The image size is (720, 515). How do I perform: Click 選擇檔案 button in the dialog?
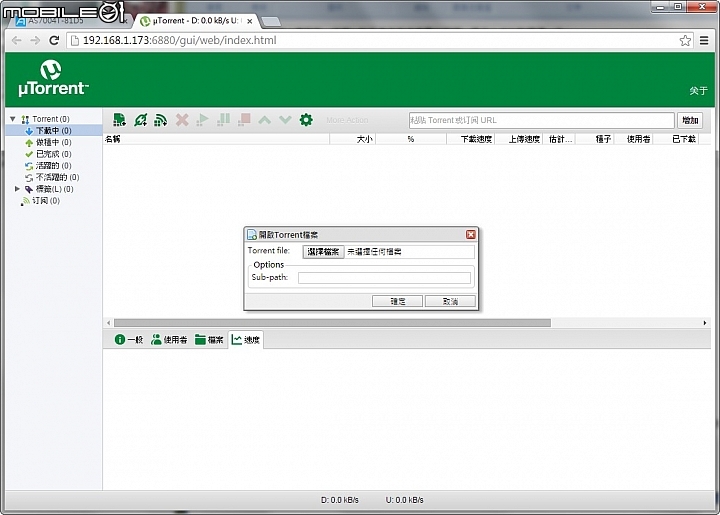click(x=323, y=252)
